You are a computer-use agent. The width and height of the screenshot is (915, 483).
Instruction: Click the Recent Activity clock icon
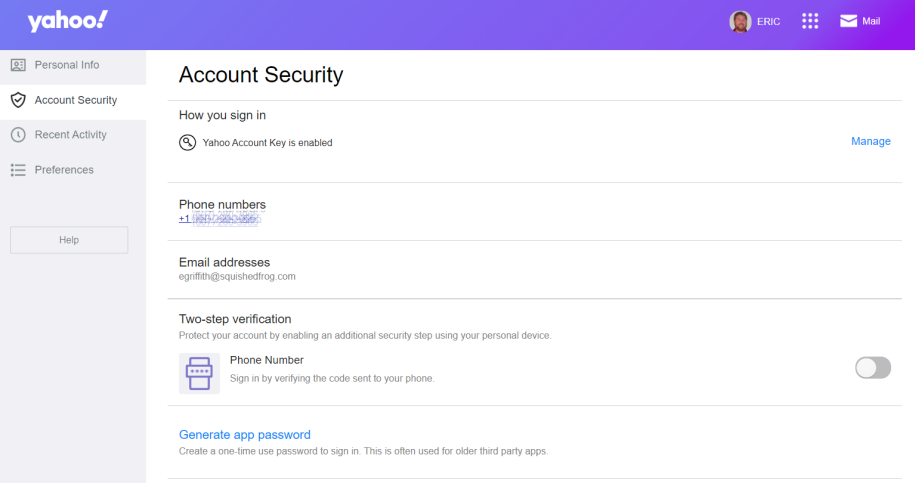tap(18, 135)
